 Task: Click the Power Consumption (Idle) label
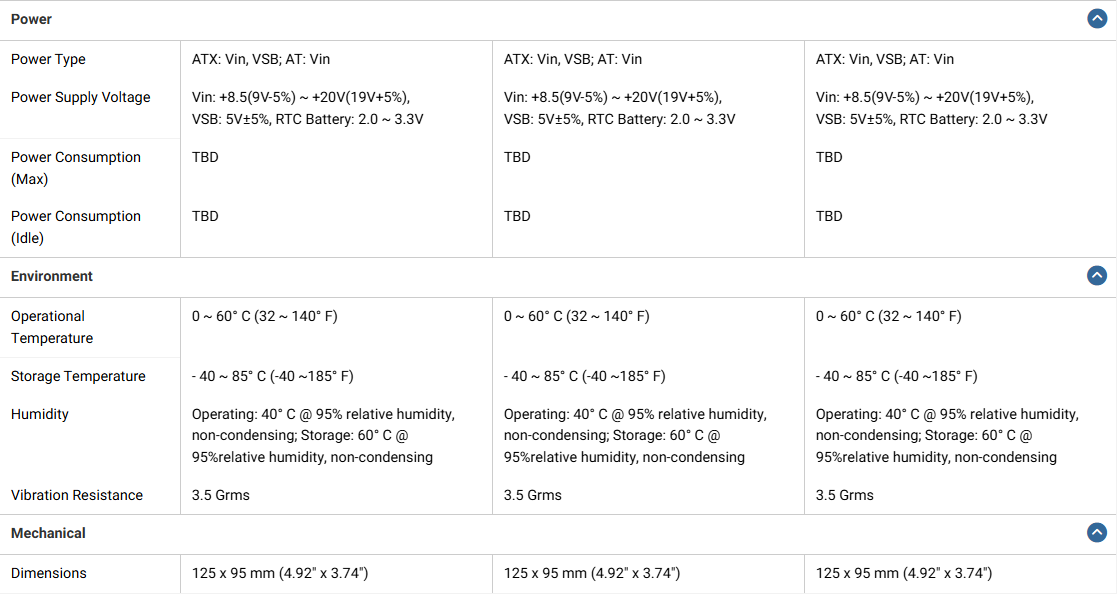(76, 227)
